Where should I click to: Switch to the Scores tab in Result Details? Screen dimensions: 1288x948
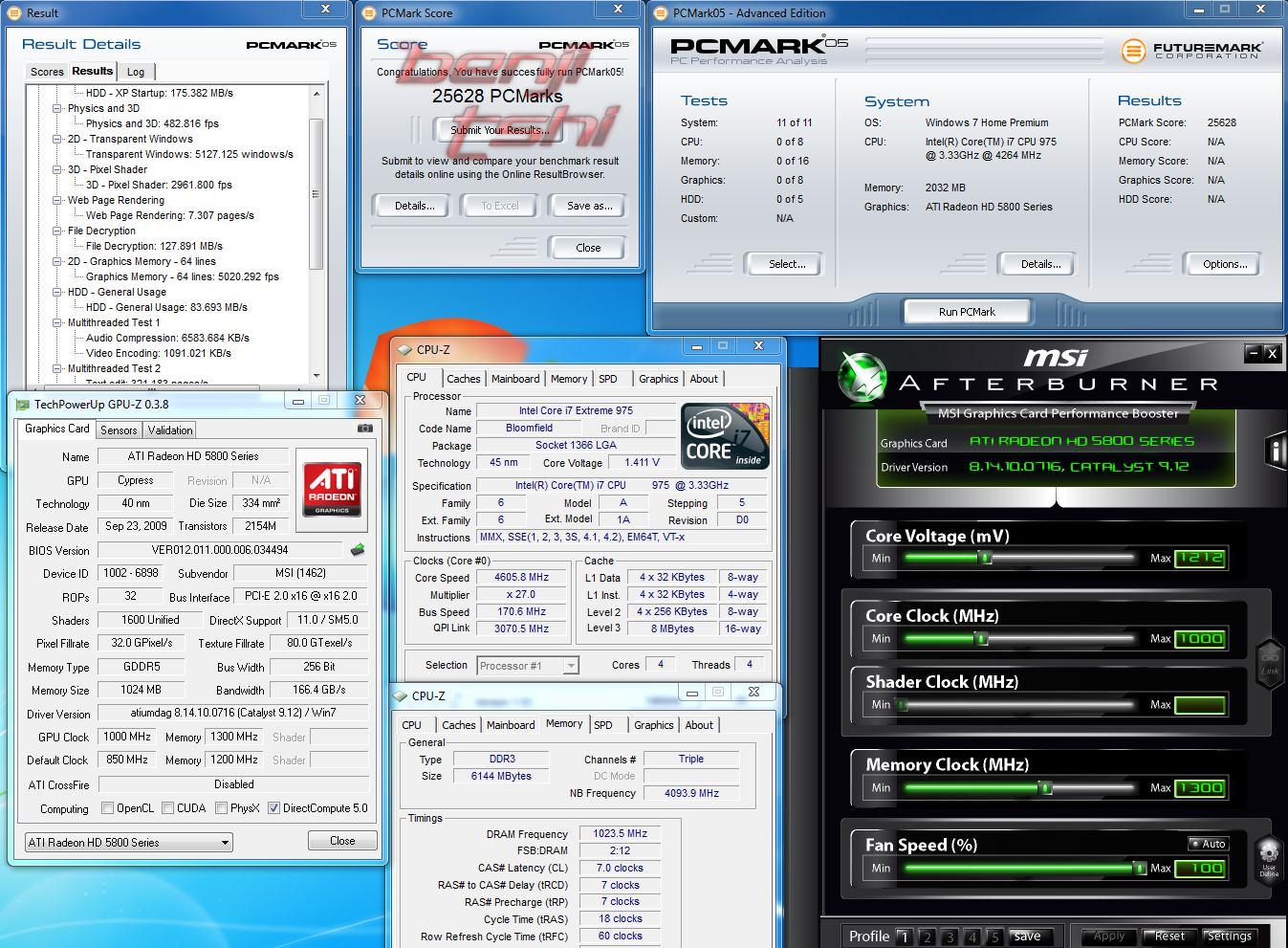coord(47,72)
